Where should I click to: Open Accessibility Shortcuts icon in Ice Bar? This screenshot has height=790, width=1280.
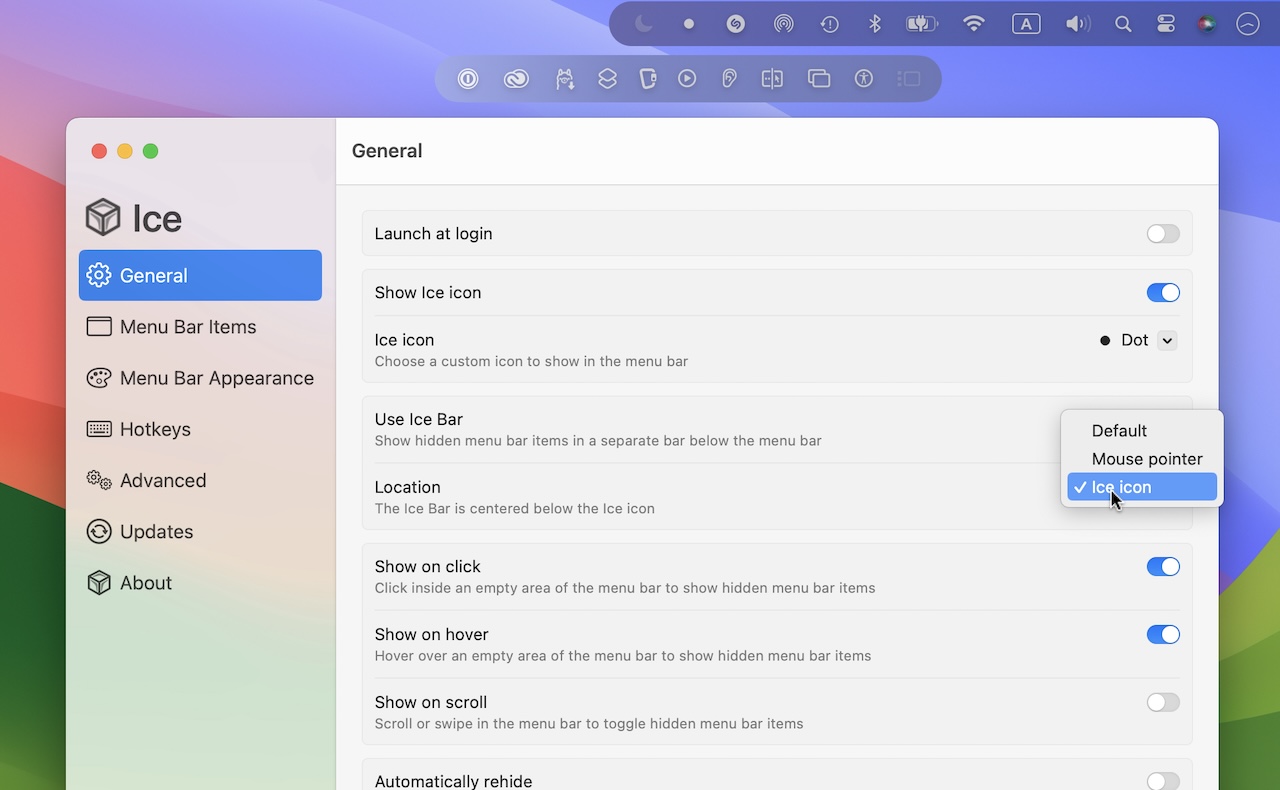point(864,78)
